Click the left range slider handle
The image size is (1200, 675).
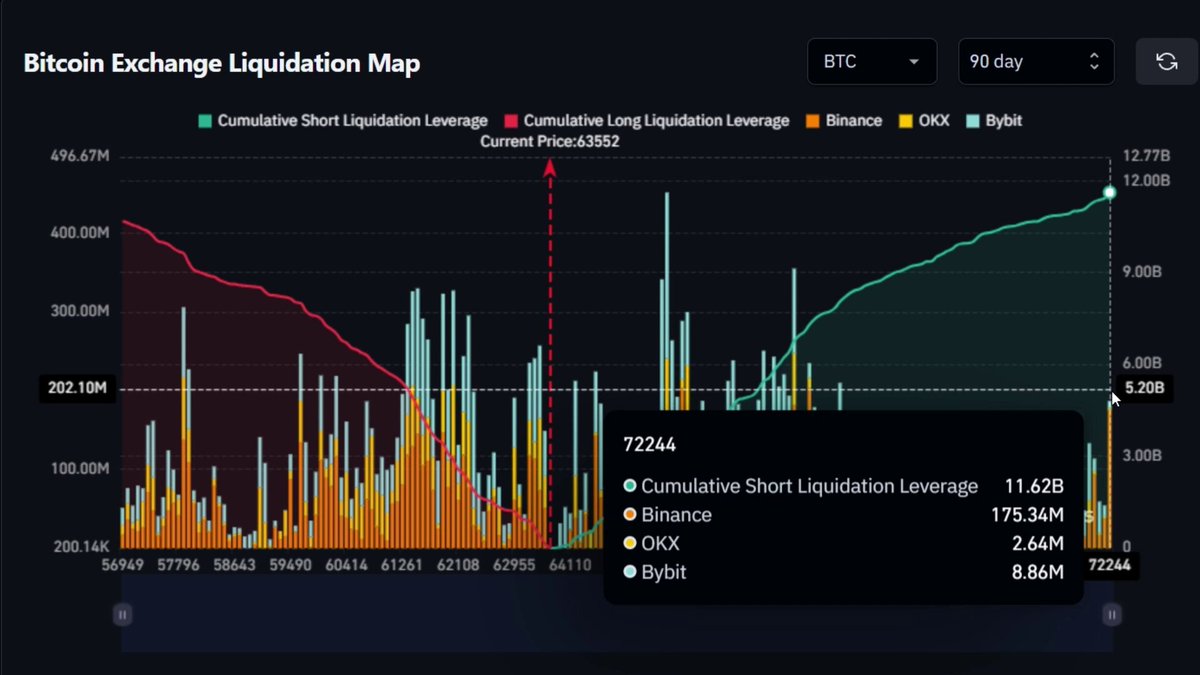122,615
